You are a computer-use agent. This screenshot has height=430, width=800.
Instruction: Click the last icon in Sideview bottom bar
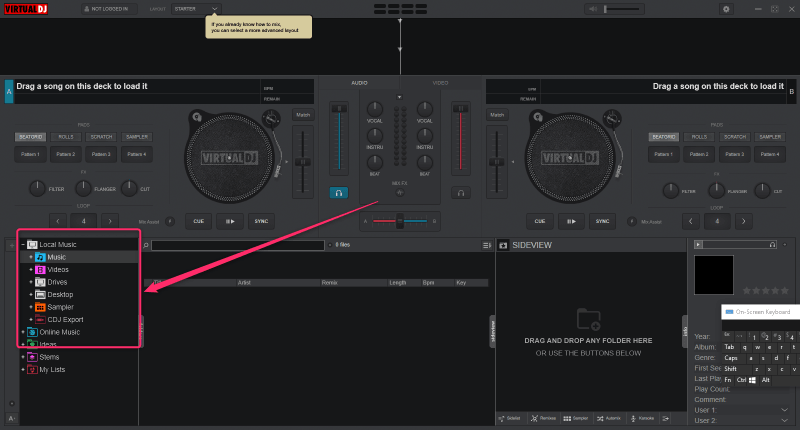click(x=666, y=418)
